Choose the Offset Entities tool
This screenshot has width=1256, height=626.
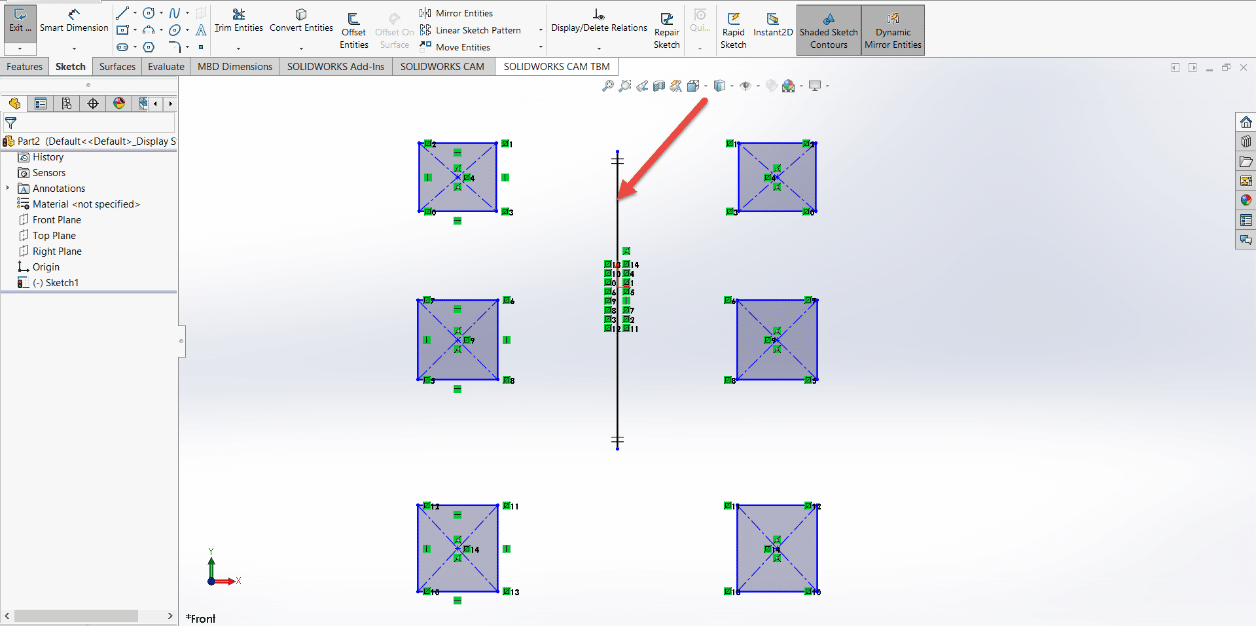point(354,30)
